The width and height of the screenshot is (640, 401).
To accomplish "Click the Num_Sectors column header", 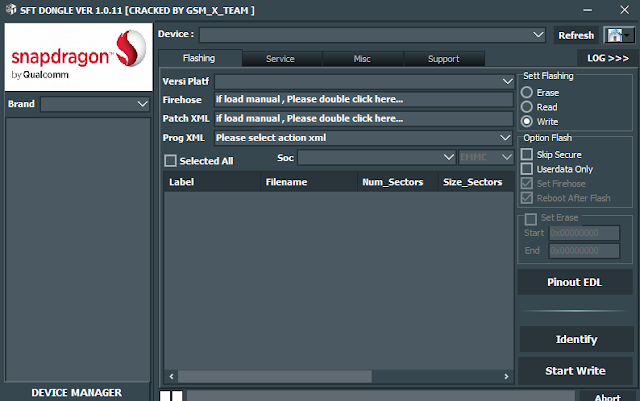I will (x=398, y=182).
